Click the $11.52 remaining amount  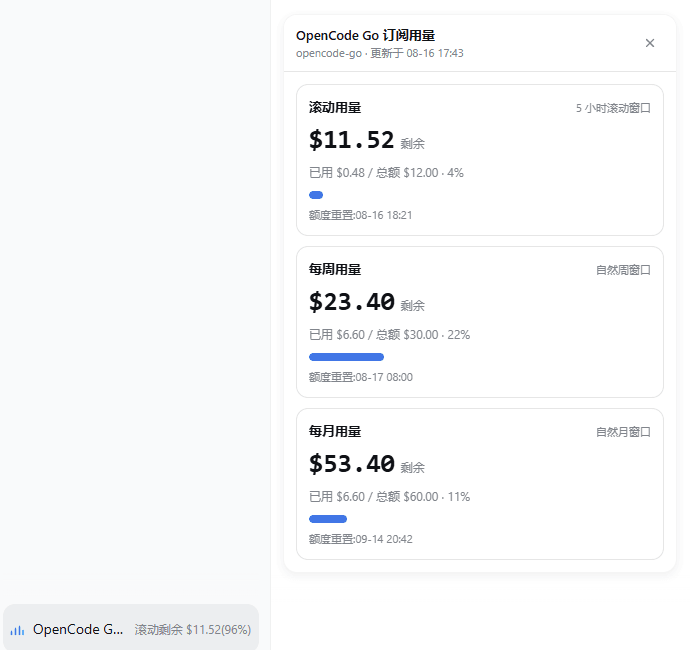click(x=351, y=140)
